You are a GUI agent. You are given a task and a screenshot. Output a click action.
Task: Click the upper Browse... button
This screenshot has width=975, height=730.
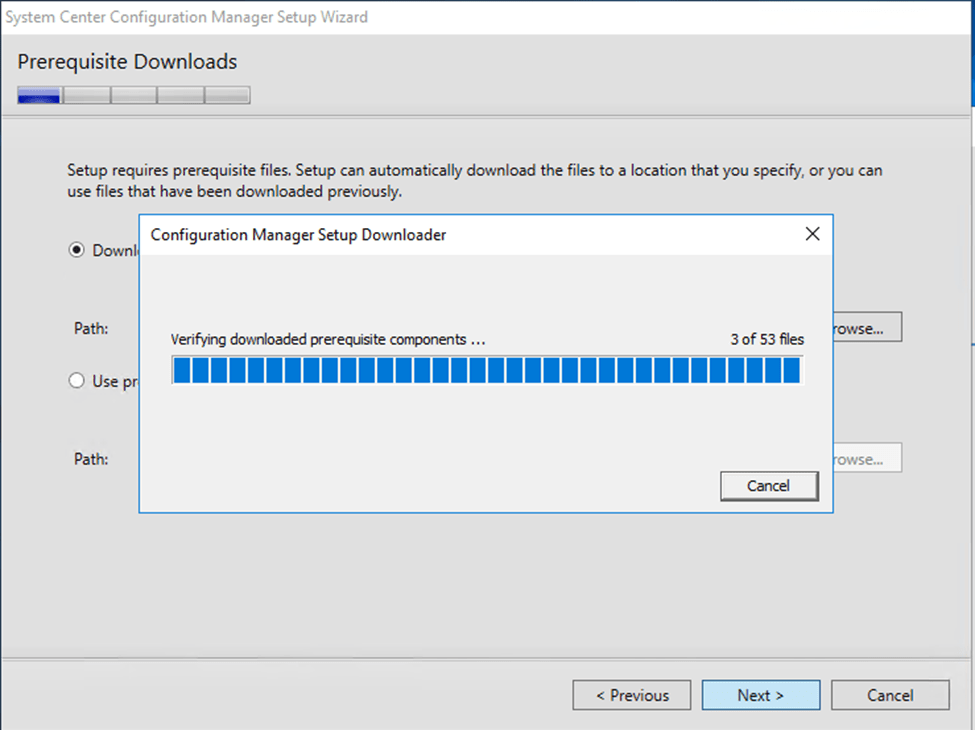868,328
